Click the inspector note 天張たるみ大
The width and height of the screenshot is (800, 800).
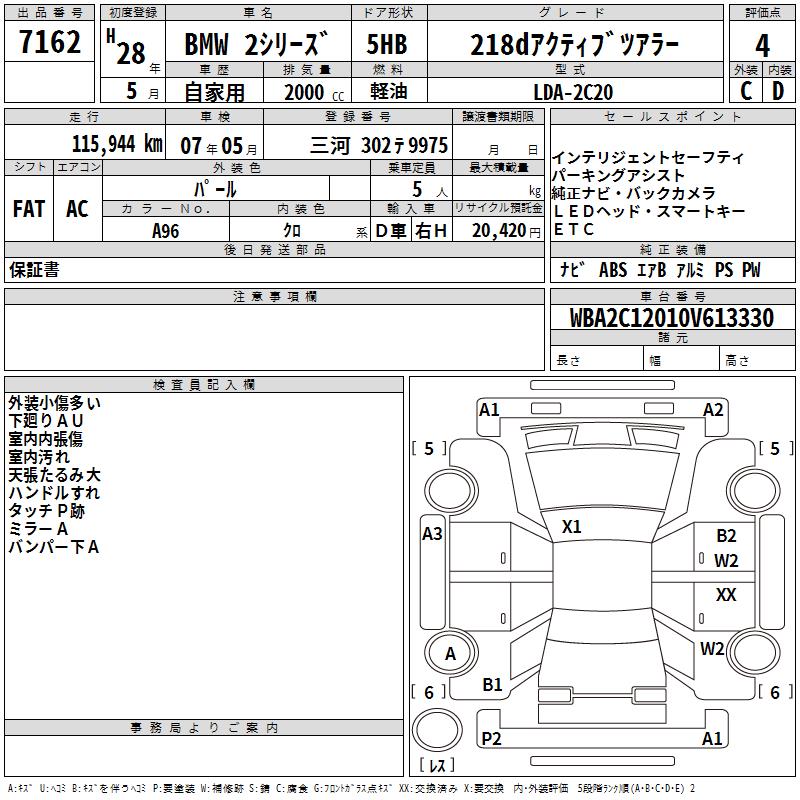(55, 474)
